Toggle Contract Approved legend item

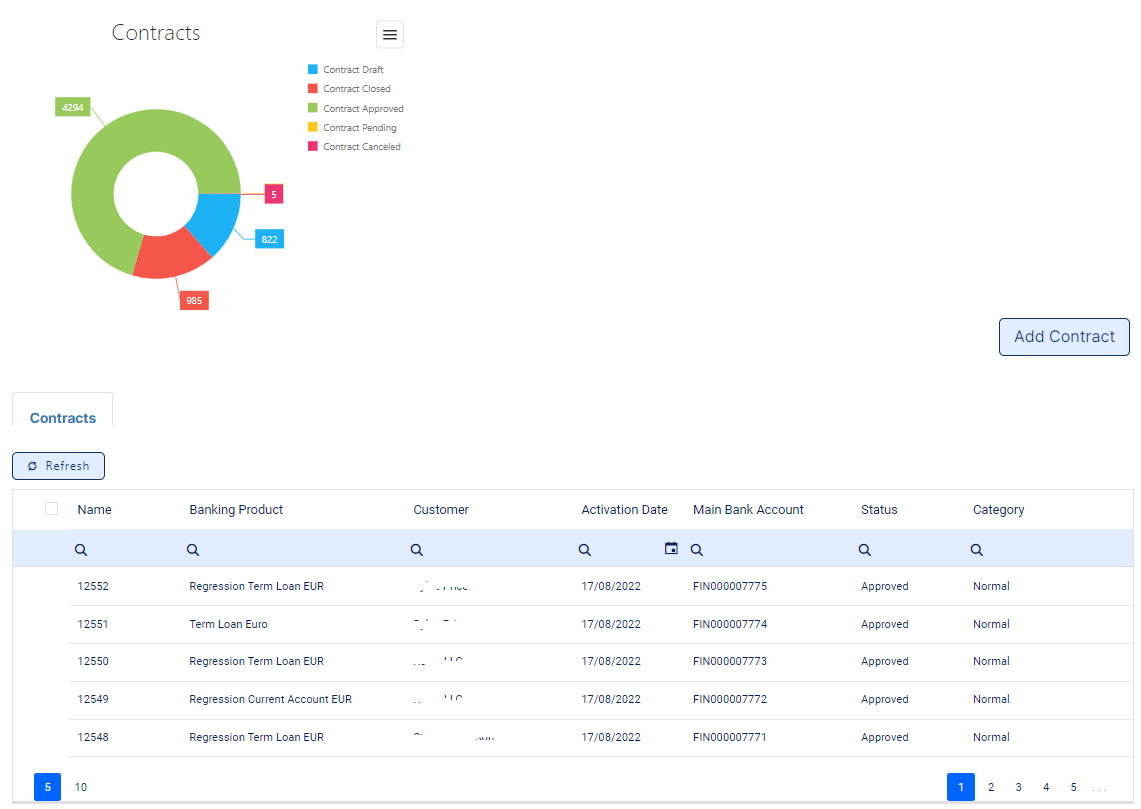[363, 109]
